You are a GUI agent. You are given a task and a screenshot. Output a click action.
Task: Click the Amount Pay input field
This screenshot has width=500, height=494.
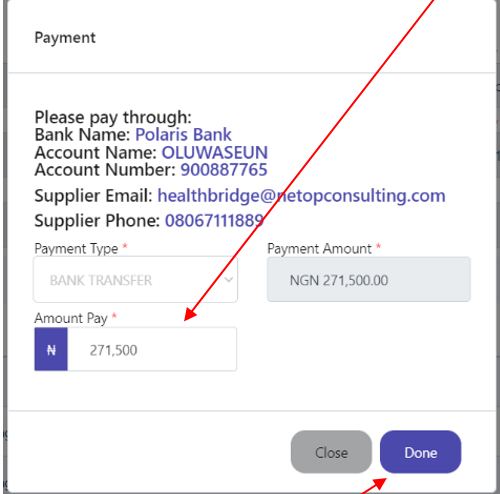pos(152,349)
